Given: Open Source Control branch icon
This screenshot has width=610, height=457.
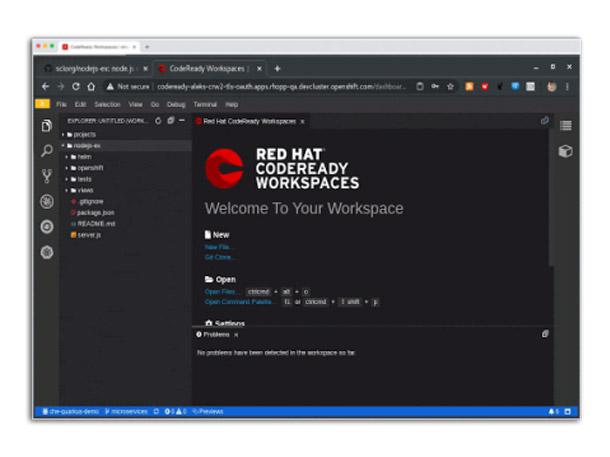Looking at the screenshot, I should pyautogui.click(x=47, y=176).
